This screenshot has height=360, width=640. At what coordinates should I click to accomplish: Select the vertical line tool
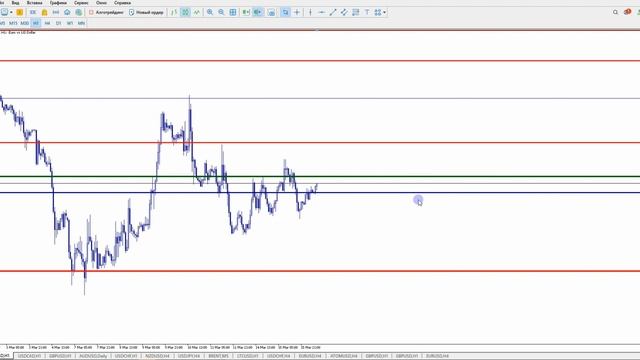pyautogui.click(x=310, y=12)
